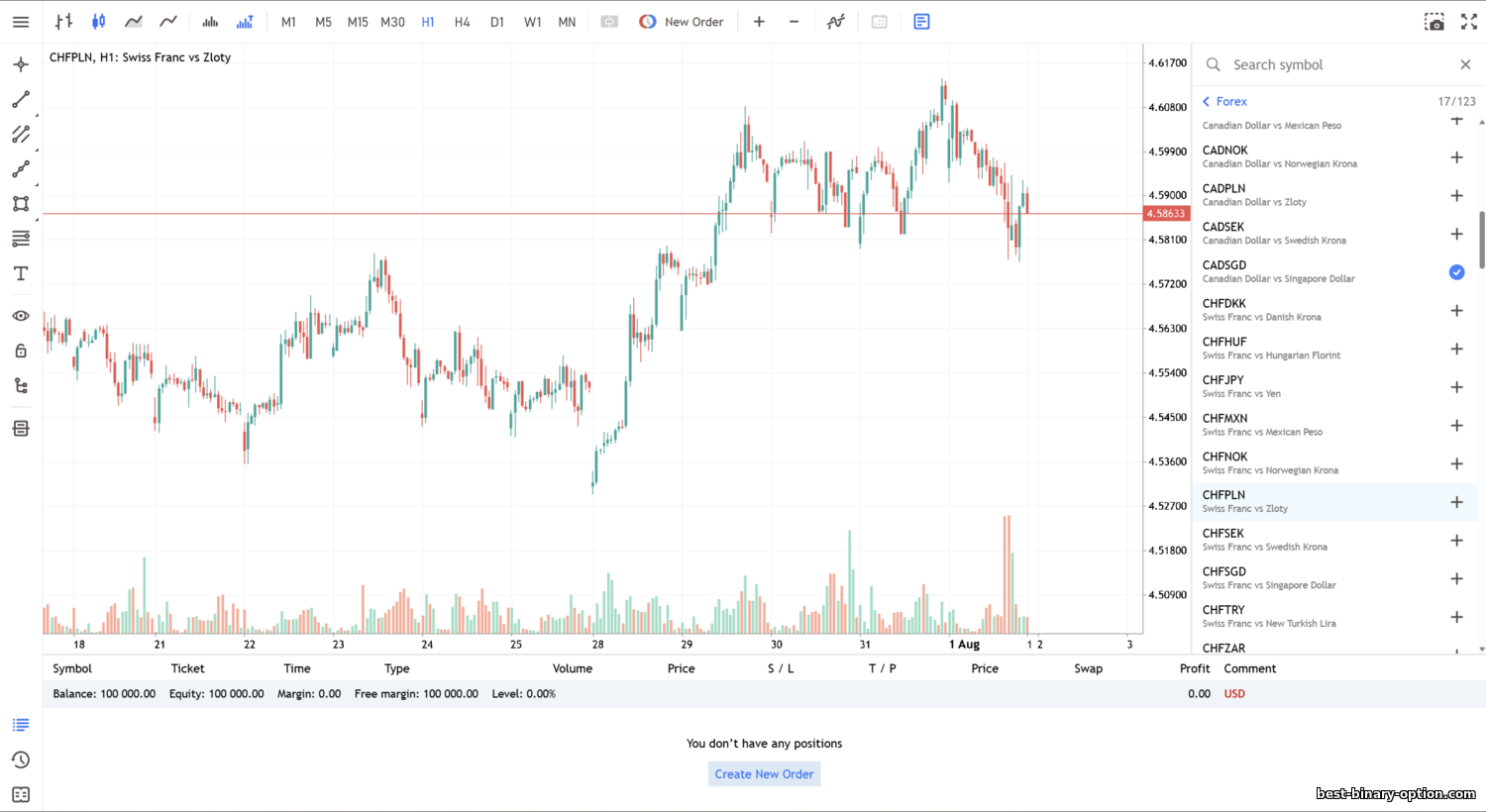Viewport: 1486px width, 812px height.
Task: Select the crosshair cursor tool
Action: (x=21, y=64)
